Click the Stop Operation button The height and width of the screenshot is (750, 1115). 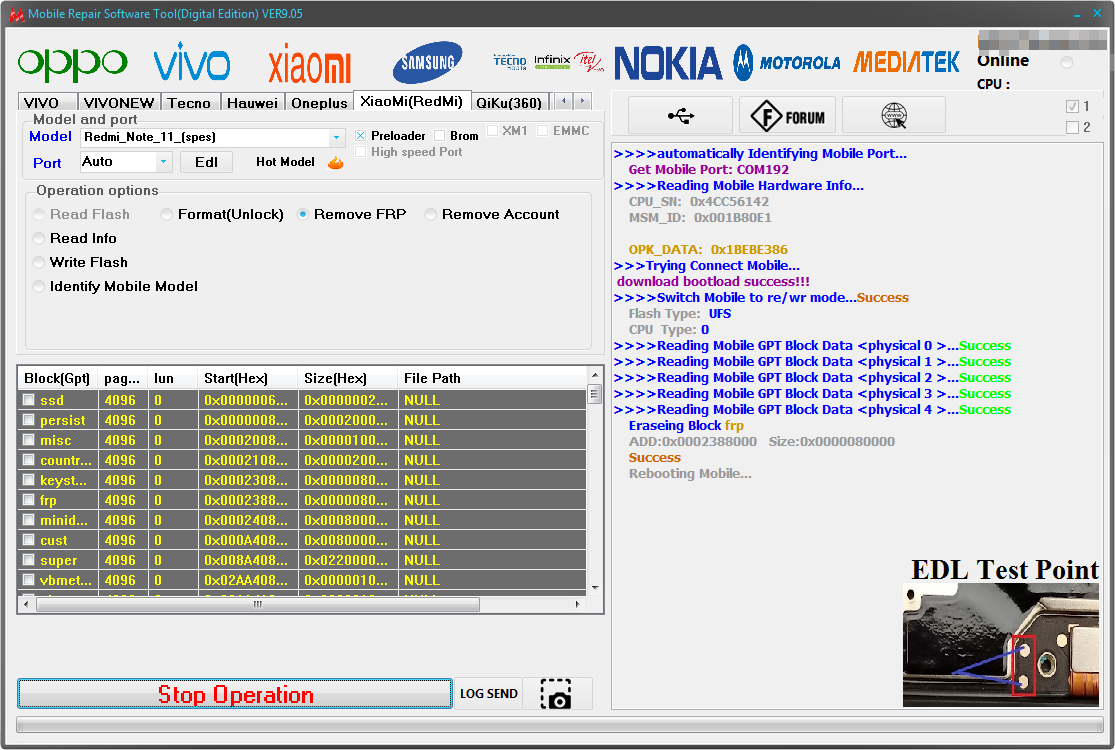tap(235, 694)
